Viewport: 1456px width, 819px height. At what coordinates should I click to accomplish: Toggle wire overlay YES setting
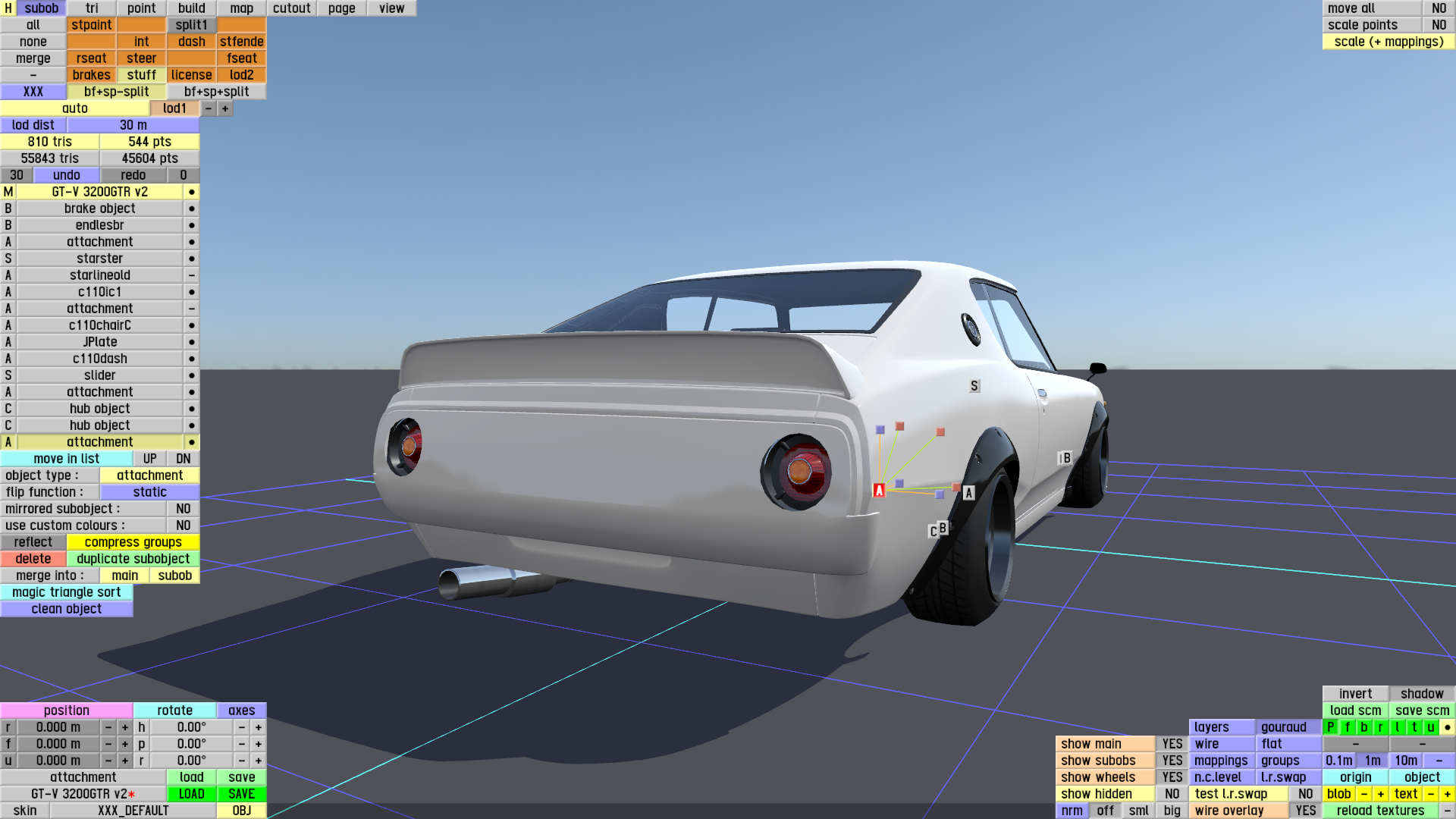(1305, 811)
